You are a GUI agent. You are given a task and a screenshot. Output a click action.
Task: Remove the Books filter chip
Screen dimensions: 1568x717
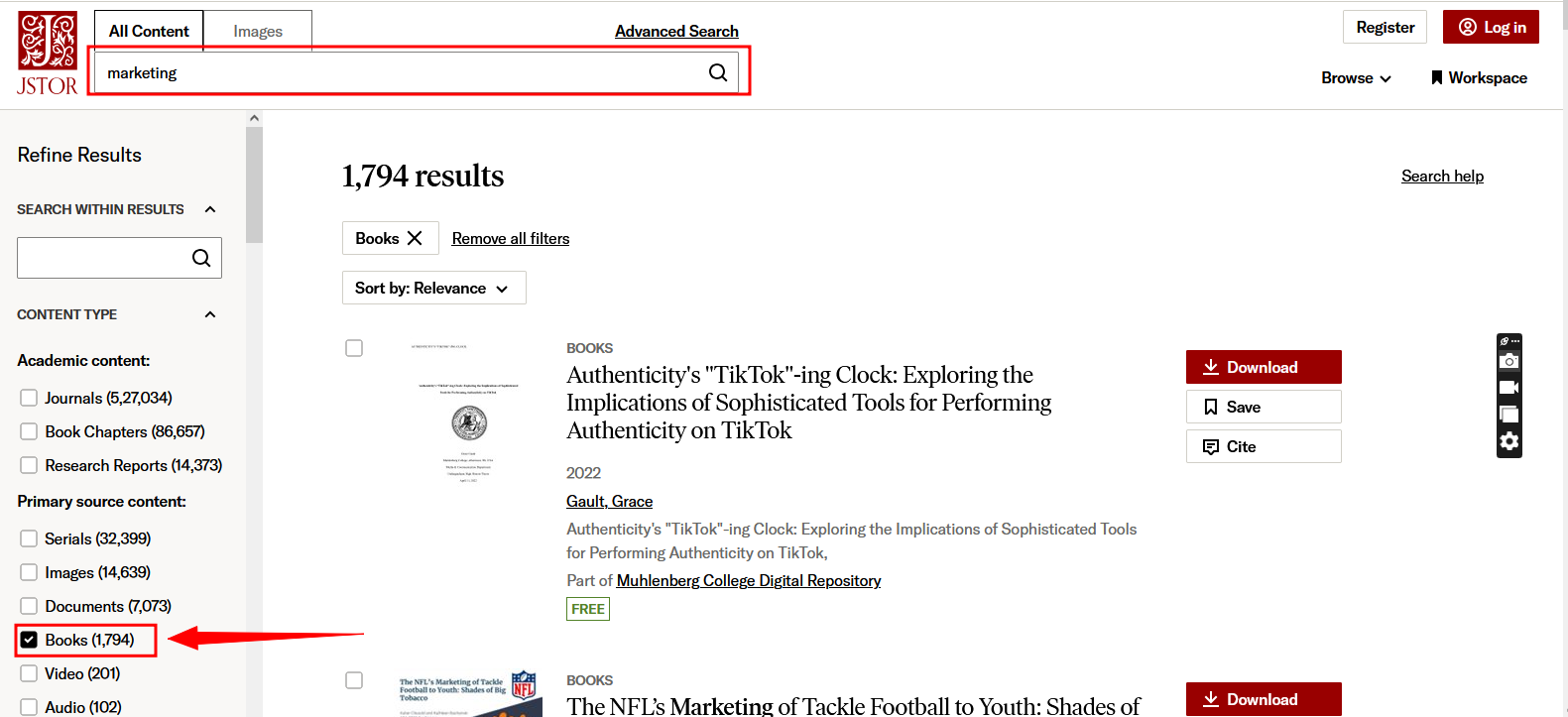(415, 238)
